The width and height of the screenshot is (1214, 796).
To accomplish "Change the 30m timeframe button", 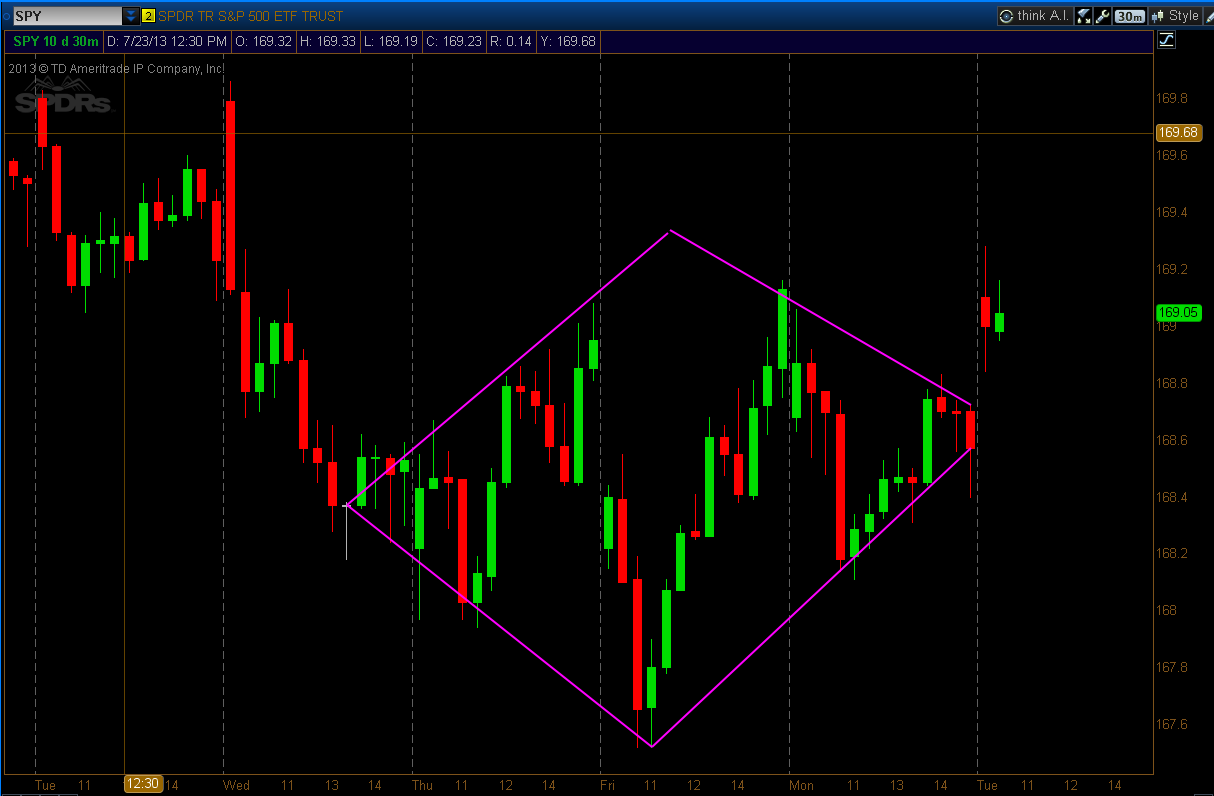I will 1130,16.
